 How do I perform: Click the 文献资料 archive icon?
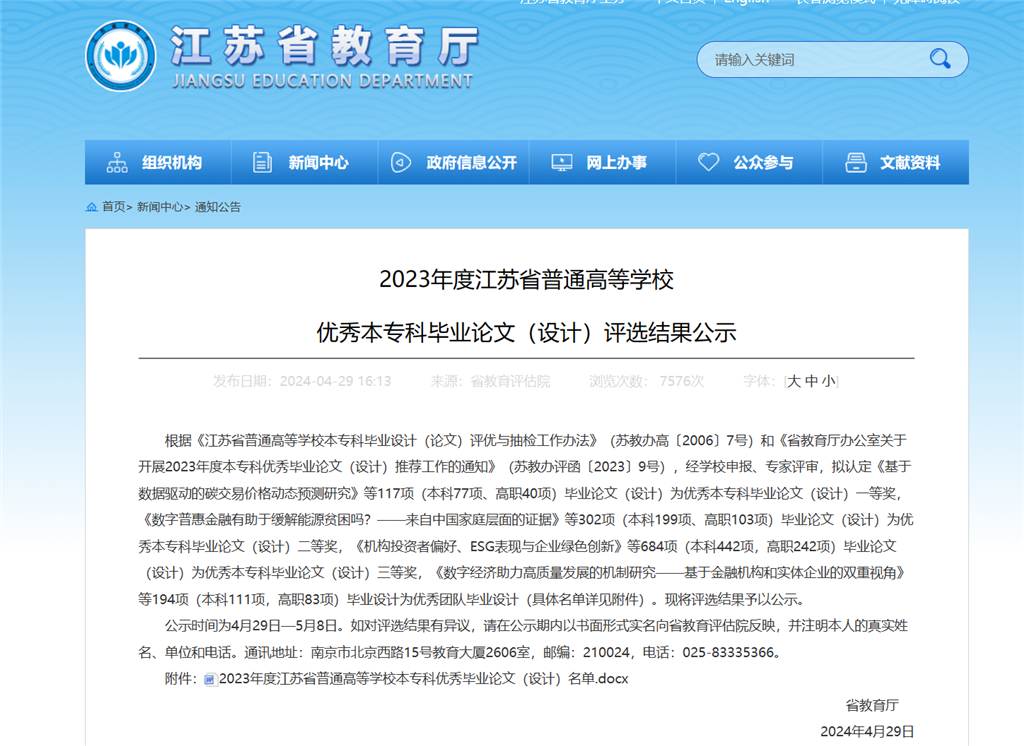point(856,162)
